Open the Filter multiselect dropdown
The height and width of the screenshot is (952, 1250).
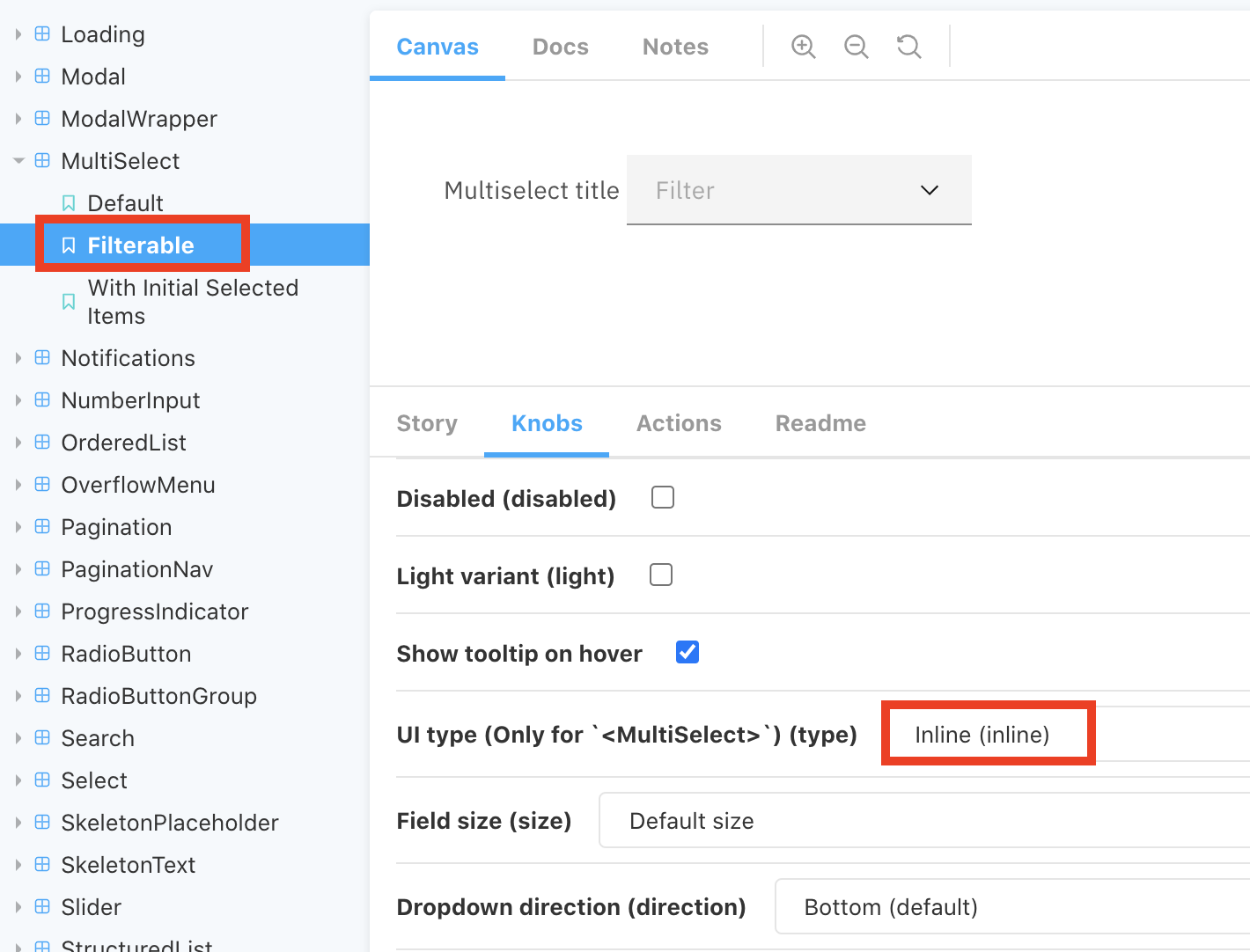click(929, 190)
